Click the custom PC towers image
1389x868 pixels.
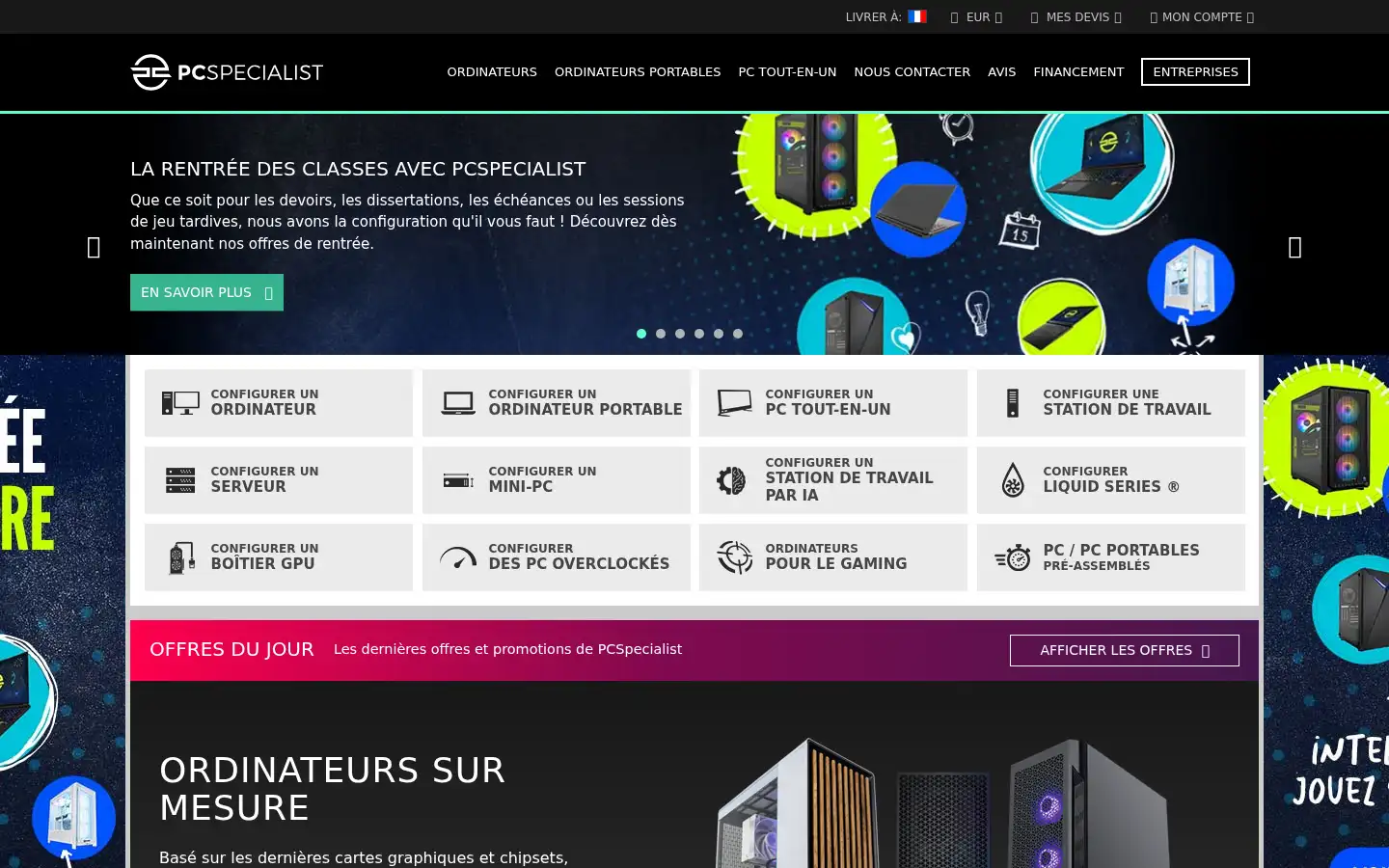pos(940,802)
